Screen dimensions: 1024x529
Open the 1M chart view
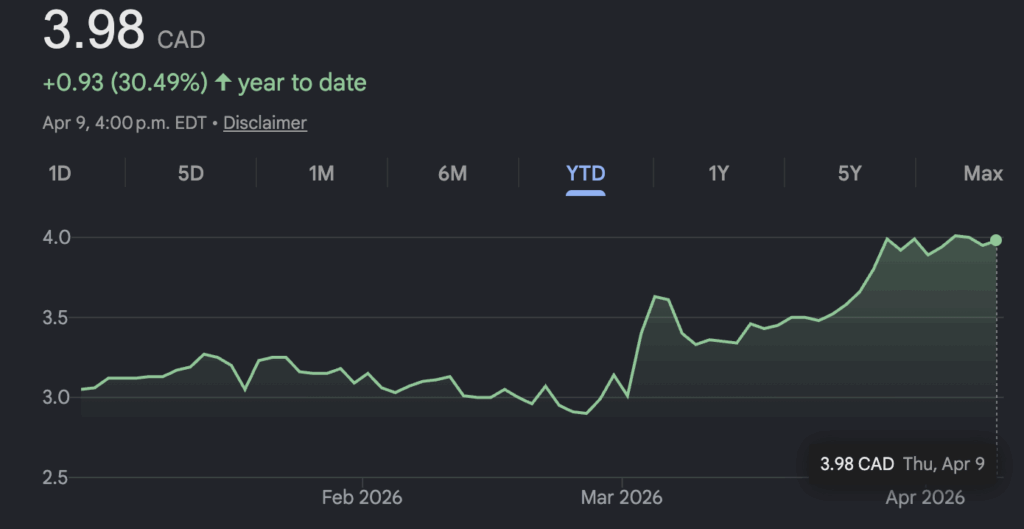pyautogui.click(x=321, y=174)
